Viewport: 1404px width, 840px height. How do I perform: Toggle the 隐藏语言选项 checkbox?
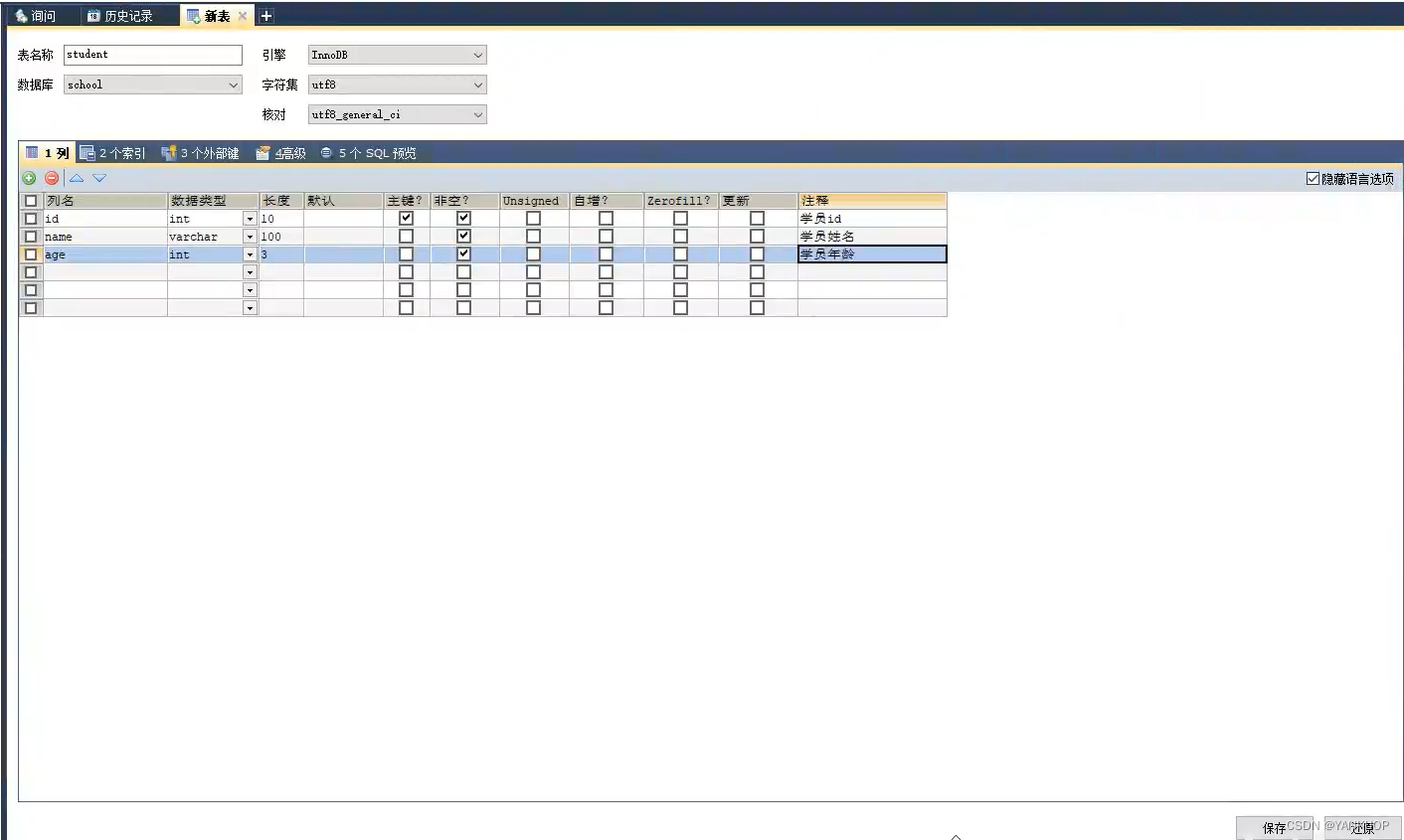pos(1313,179)
